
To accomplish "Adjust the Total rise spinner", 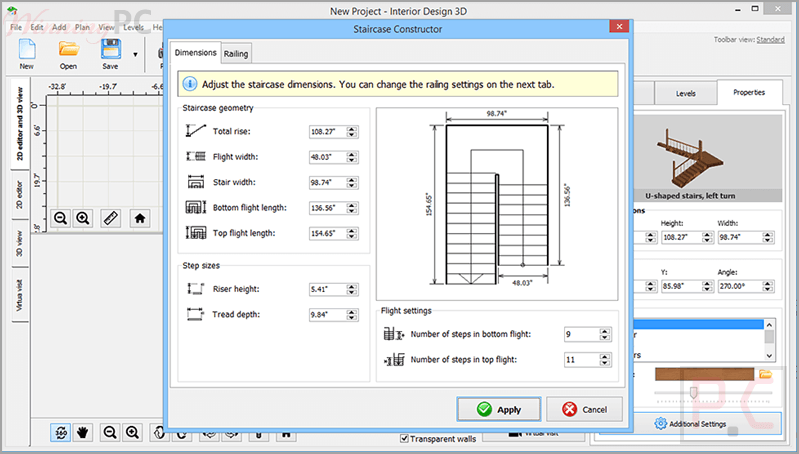I will (352, 131).
